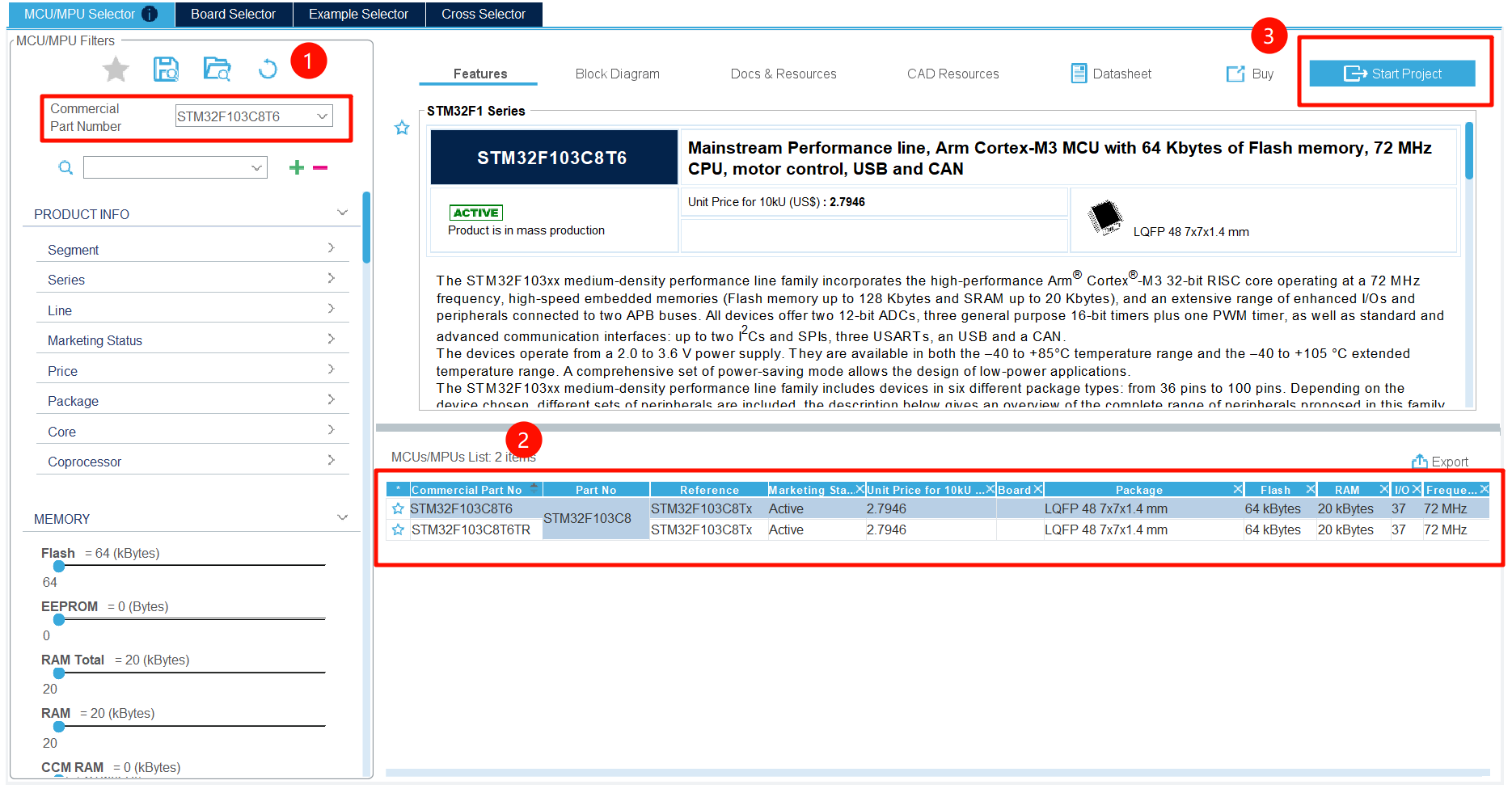The width and height of the screenshot is (1512, 793).
Task: Click the LQFP 48 chip package image
Action: (x=1104, y=217)
